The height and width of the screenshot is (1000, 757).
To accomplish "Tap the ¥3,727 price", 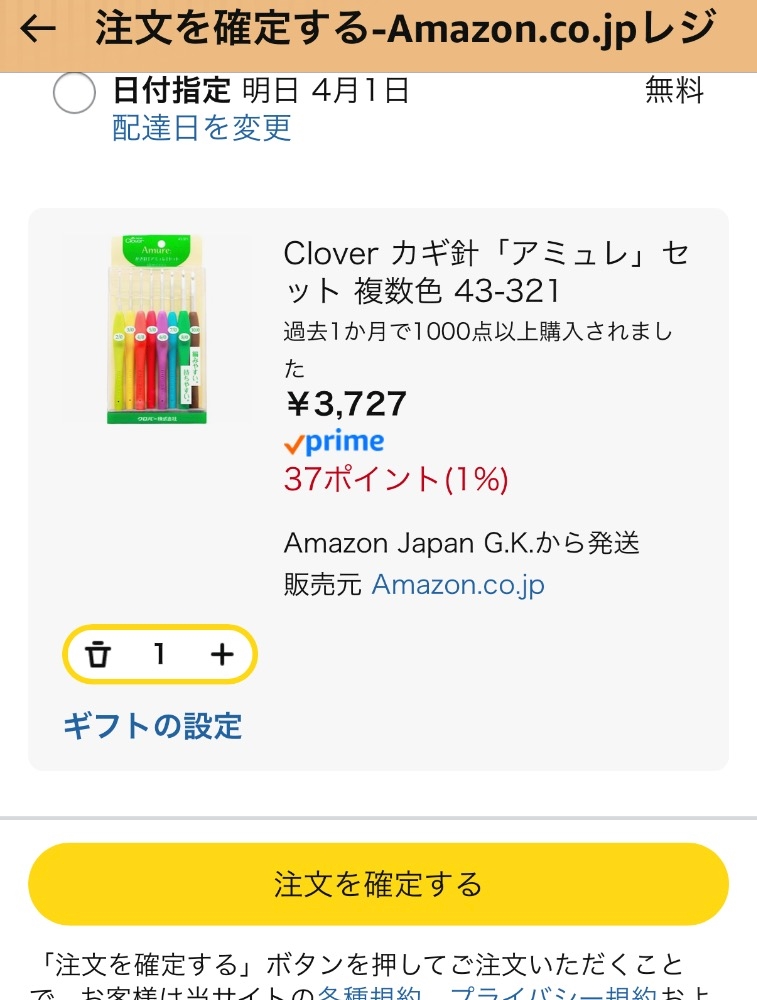I will [x=346, y=404].
